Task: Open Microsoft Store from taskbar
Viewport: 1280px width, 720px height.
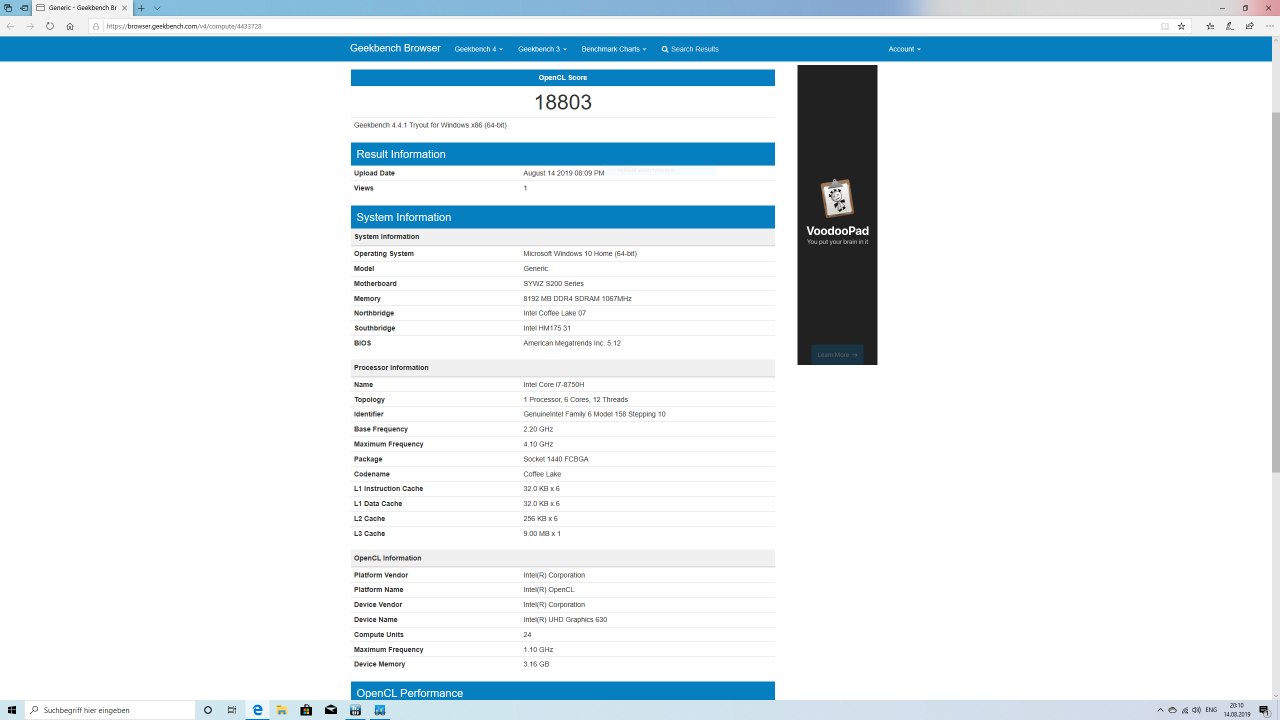Action: pyautogui.click(x=306, y=710)
